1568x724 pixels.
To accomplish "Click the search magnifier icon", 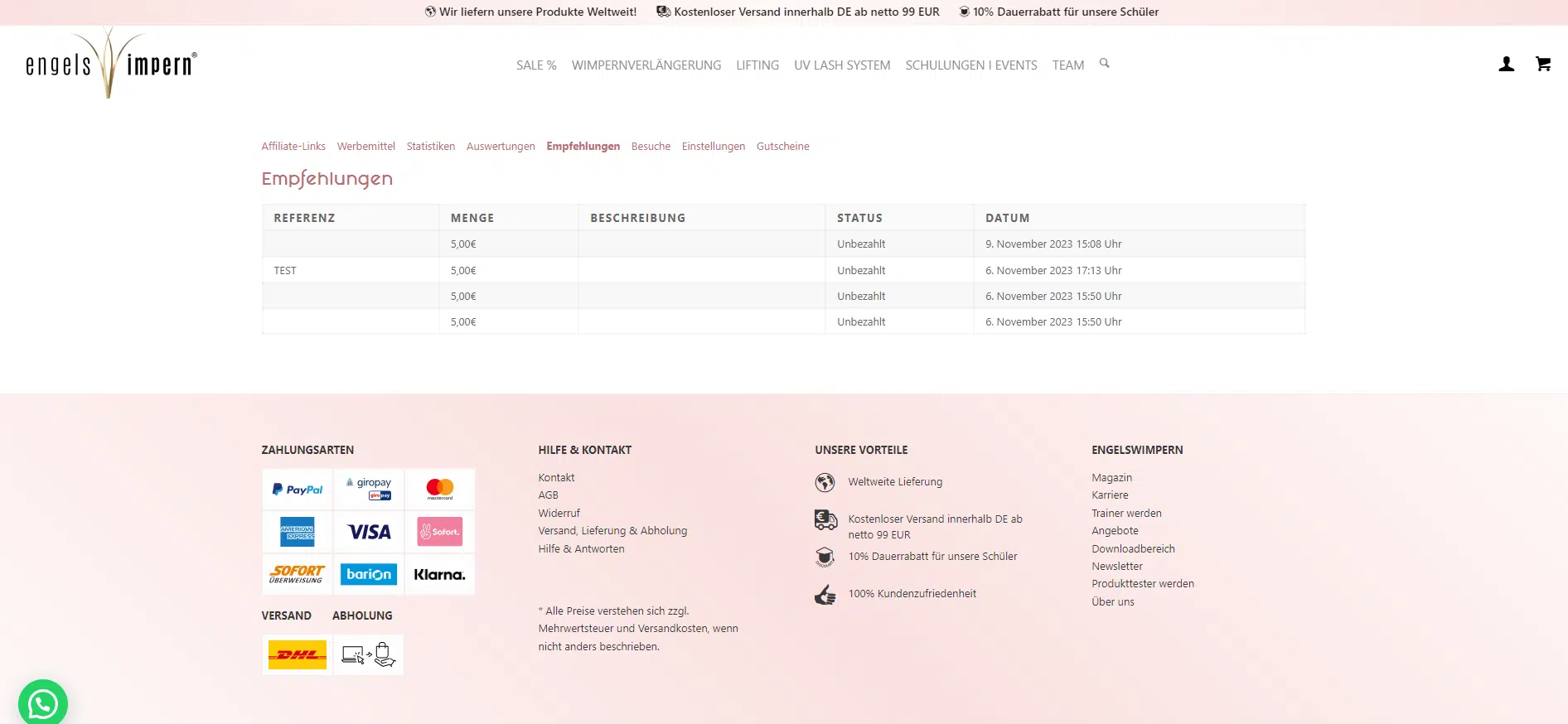I will [1104, 64].
